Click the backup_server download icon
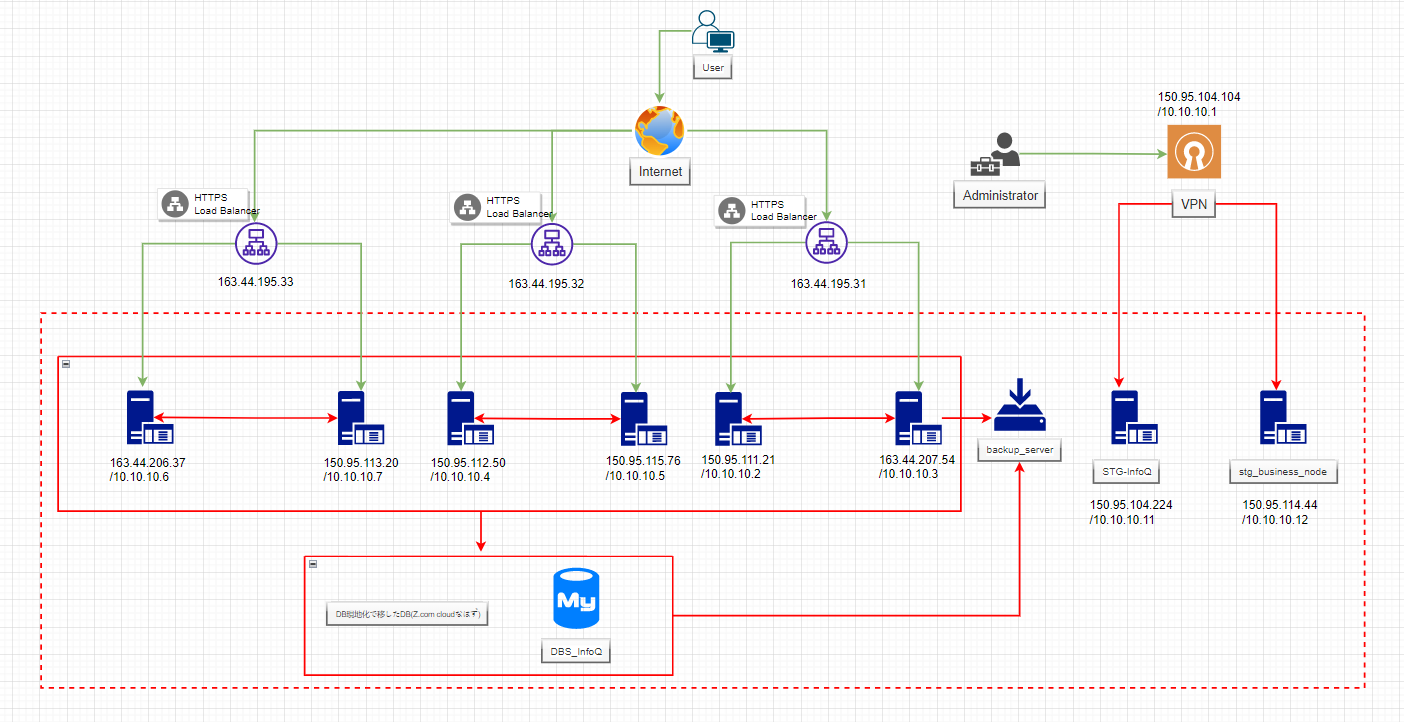 pos(1018,407)
